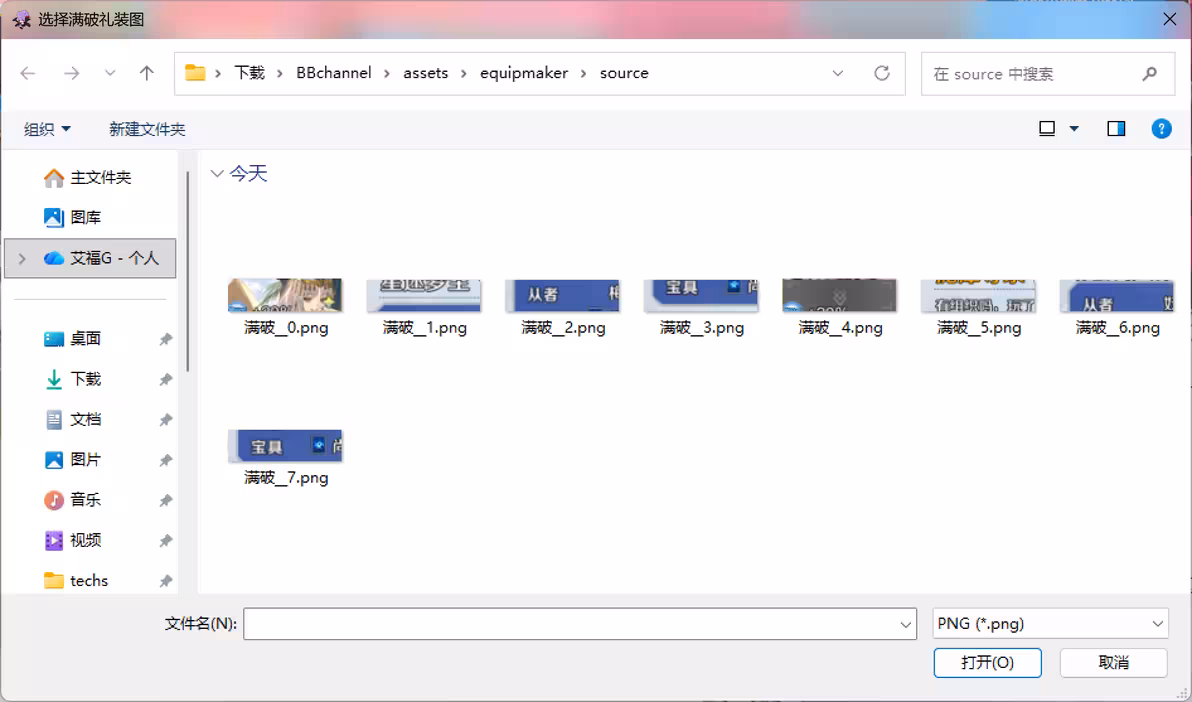Go forward with the right arrow button

(x=71, y=73)
